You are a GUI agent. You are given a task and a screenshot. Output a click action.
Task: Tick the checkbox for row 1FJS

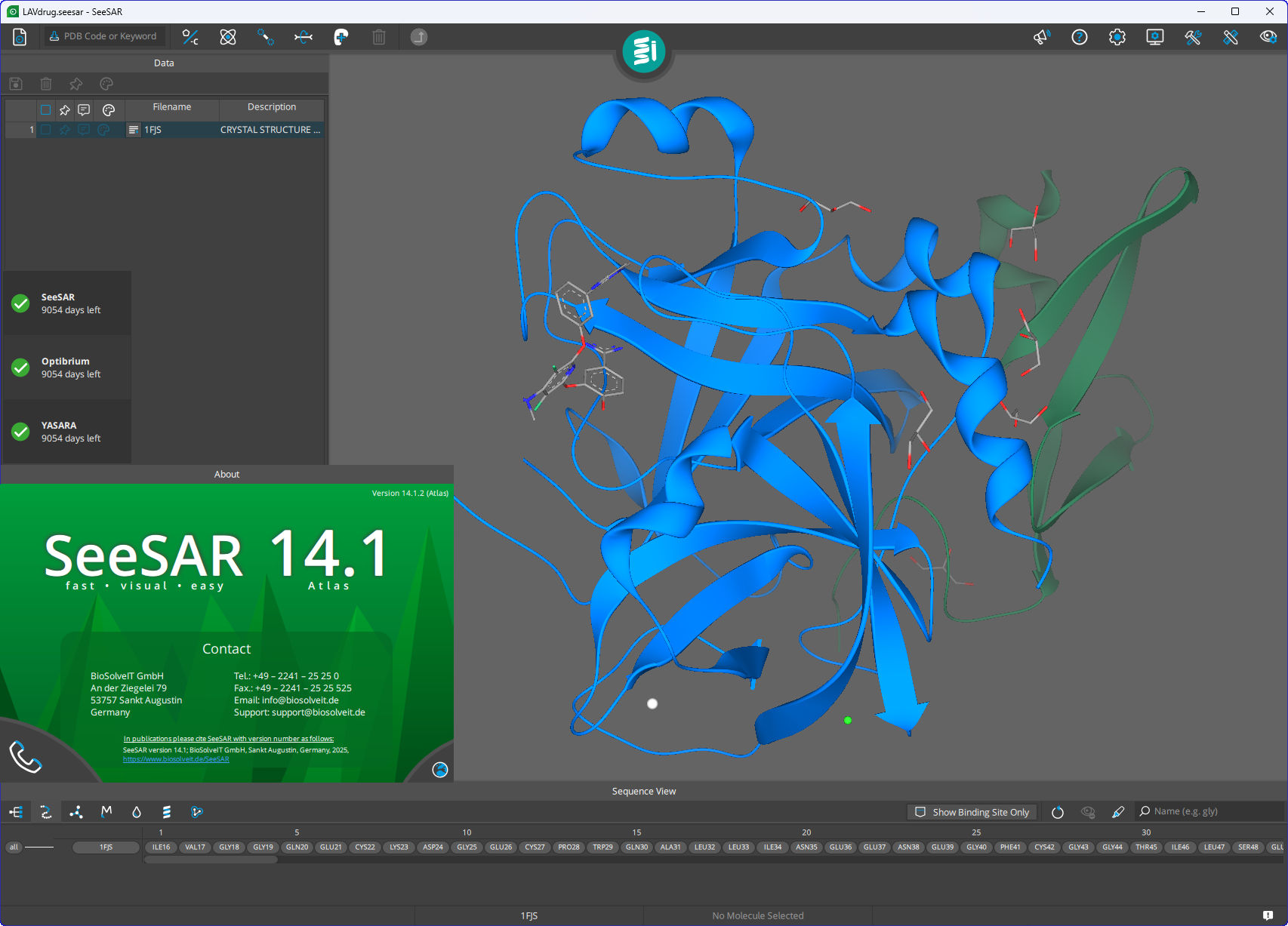(46, 130)
